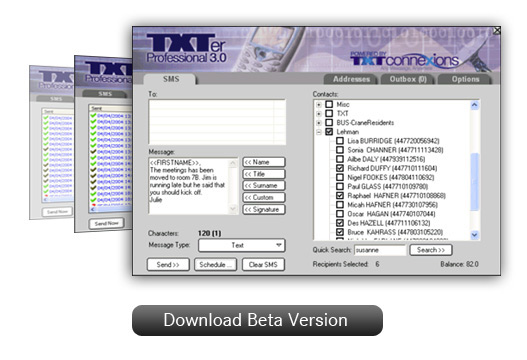
Task: Click the Clear SMS button
Action: pyautogui.click(x=263, y=265)
